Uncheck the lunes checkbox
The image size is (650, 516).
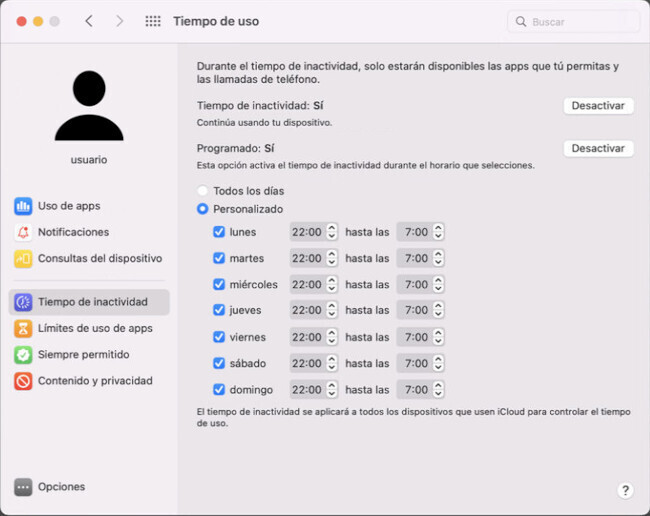pyautogui.click(x=219, y=232)
